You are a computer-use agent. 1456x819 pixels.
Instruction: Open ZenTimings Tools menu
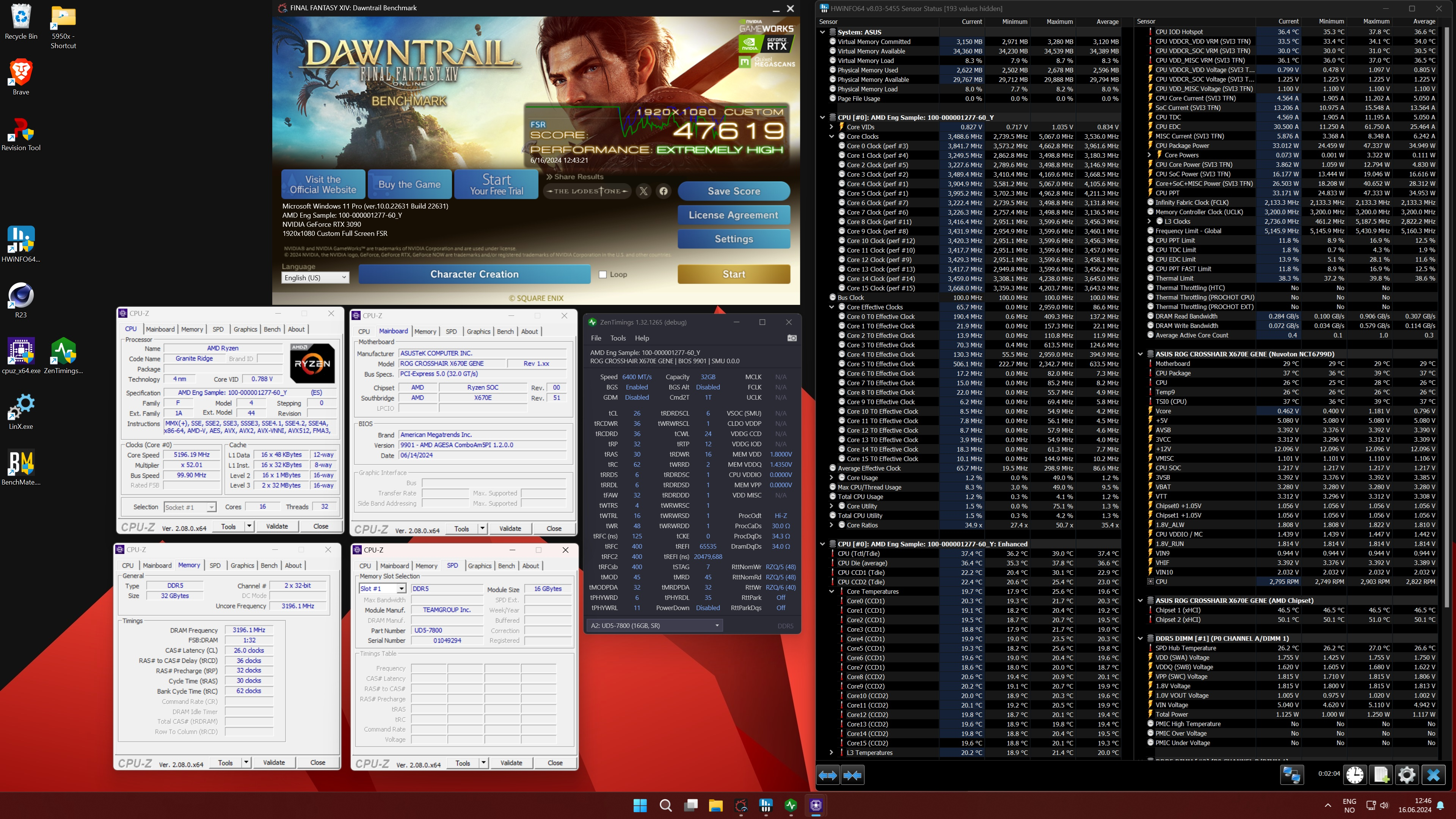[618, 338]
